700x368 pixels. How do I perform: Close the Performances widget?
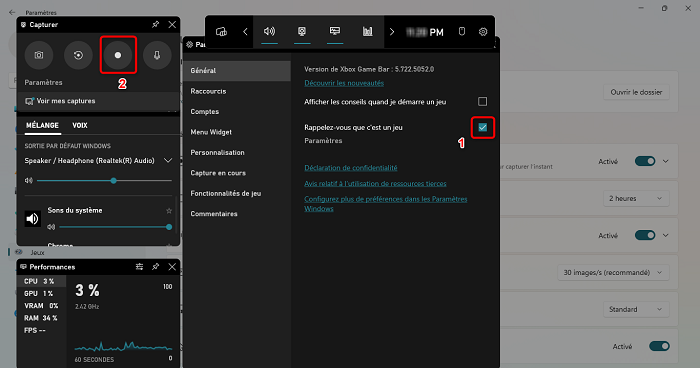172,267
